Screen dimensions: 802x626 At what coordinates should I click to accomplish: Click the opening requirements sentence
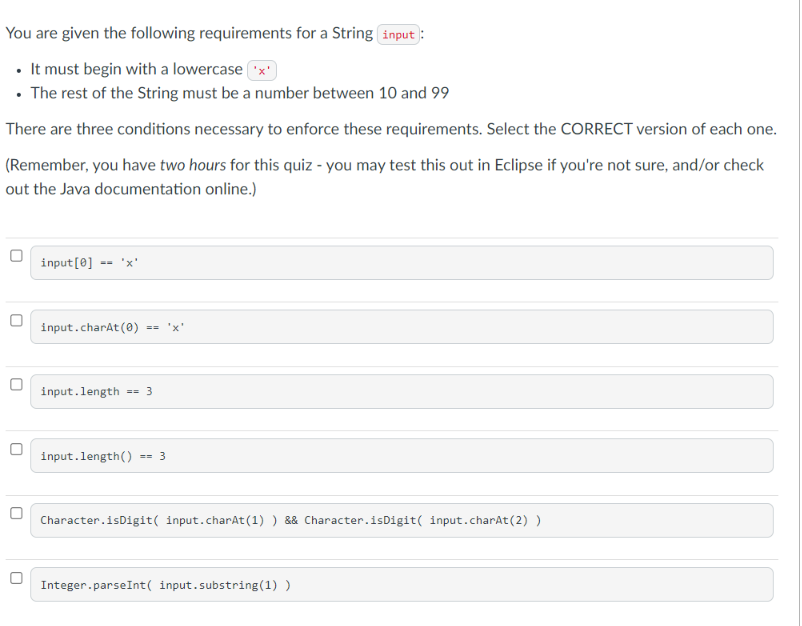pos(200,33)
